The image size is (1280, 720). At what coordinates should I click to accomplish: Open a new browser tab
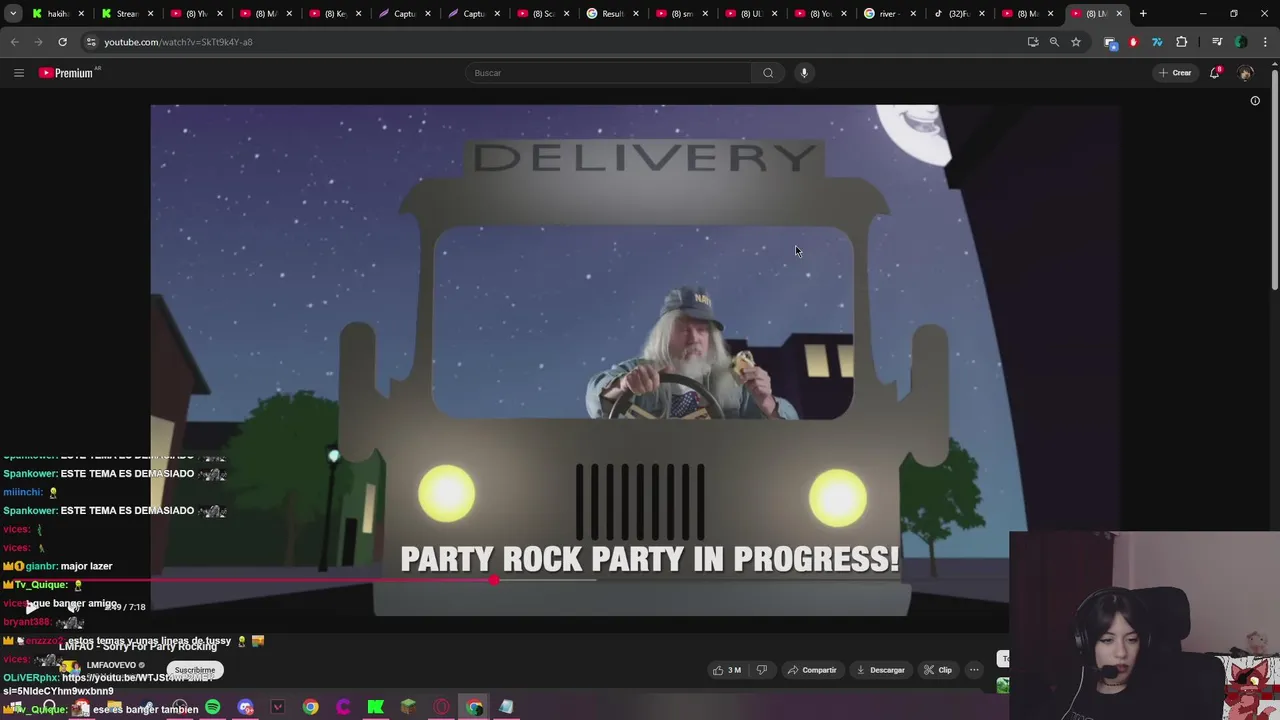point(1143,14)
